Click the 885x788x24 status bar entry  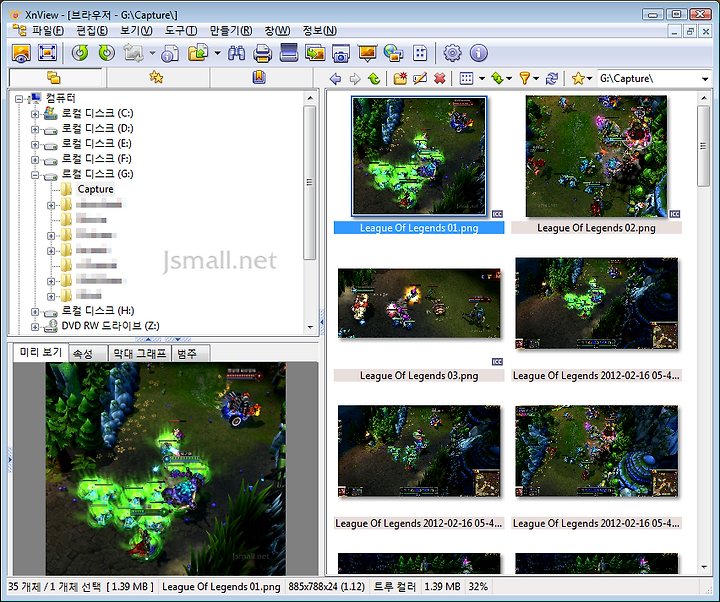pos(326,587)
